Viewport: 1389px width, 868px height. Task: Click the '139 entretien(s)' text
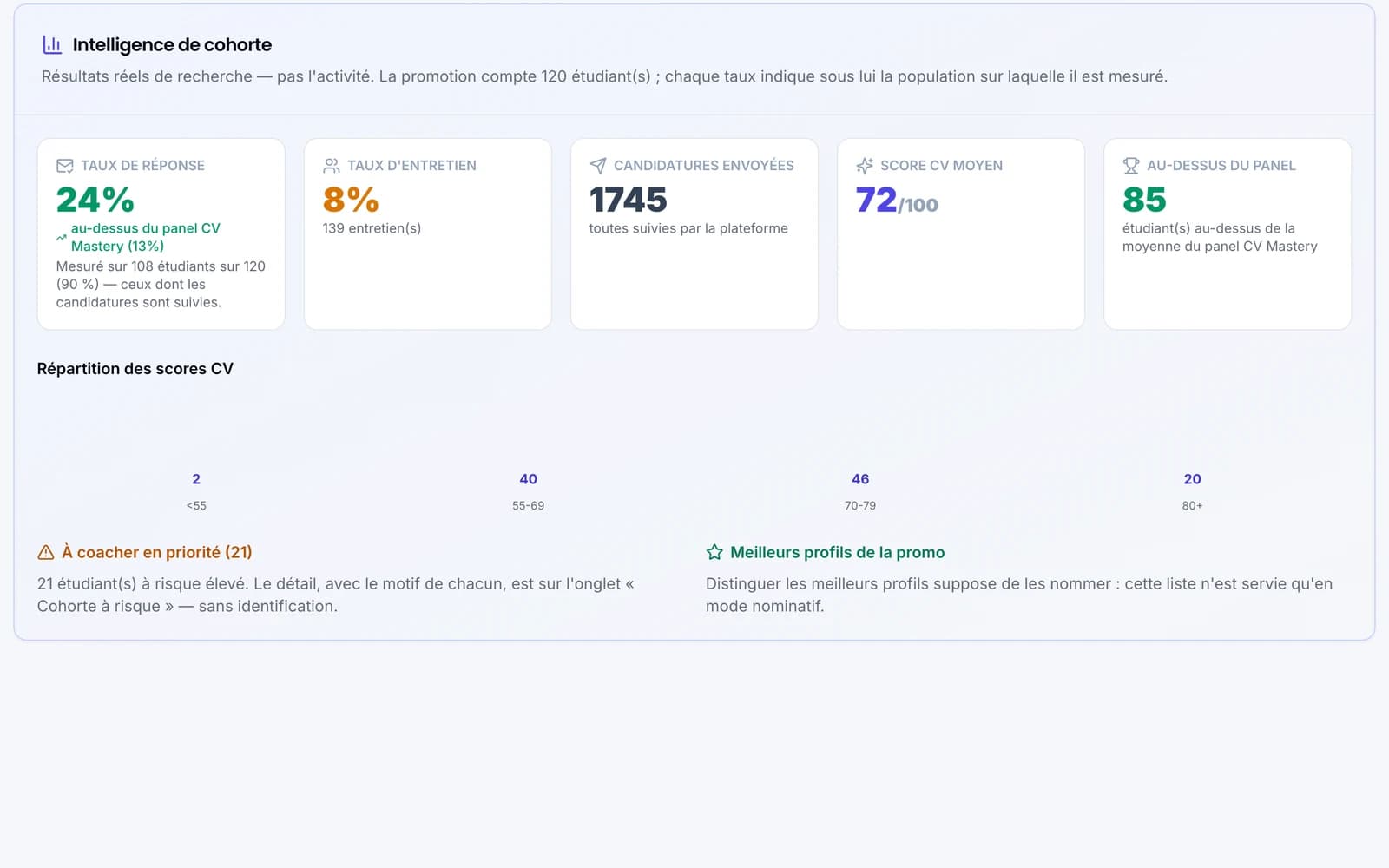372,228
